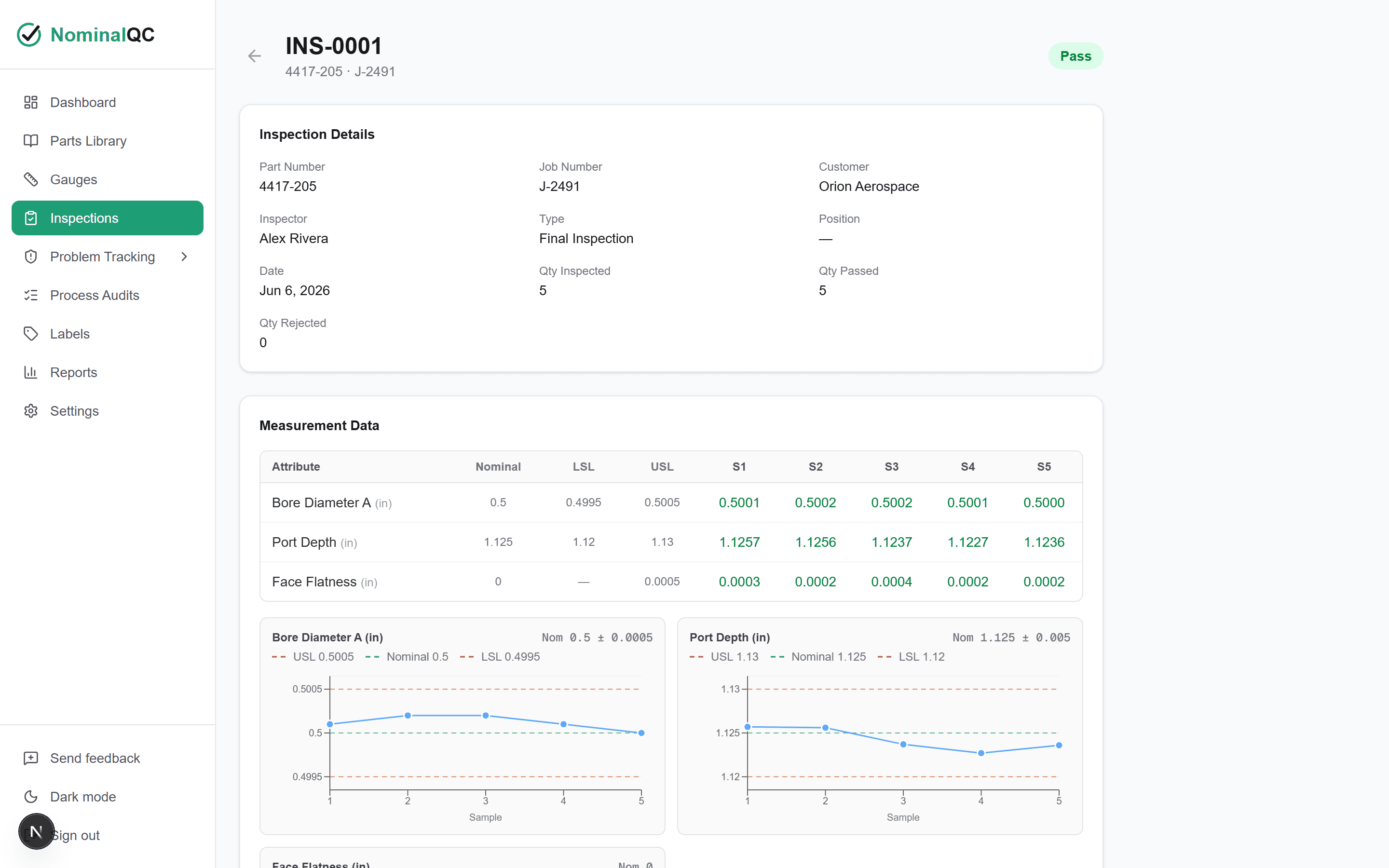
Task: Click the subtitle 4417-205 · J-2491
Action: coord(340,72)
